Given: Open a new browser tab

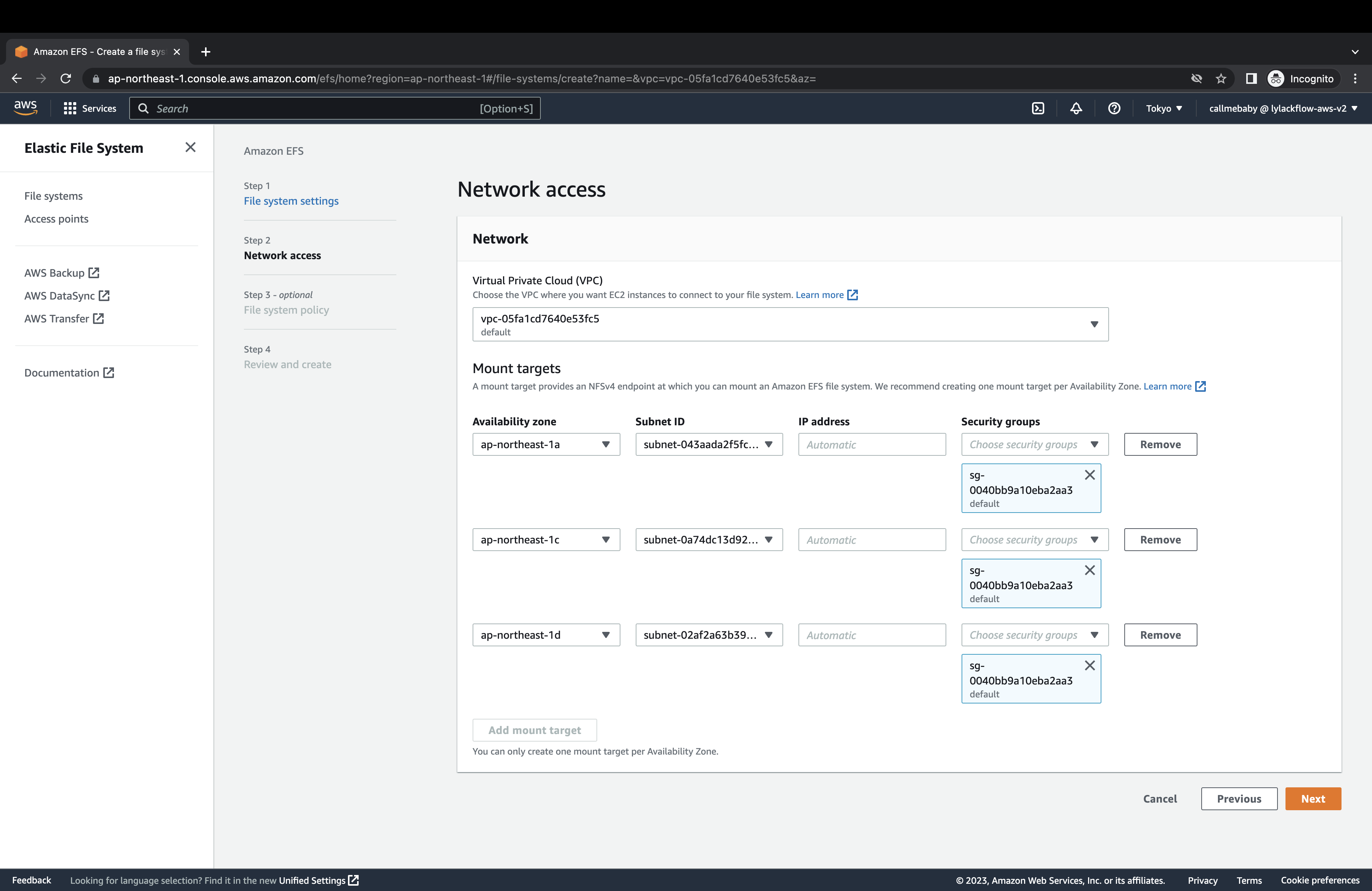Looking at the screenshot, I should tap(206, 52).
